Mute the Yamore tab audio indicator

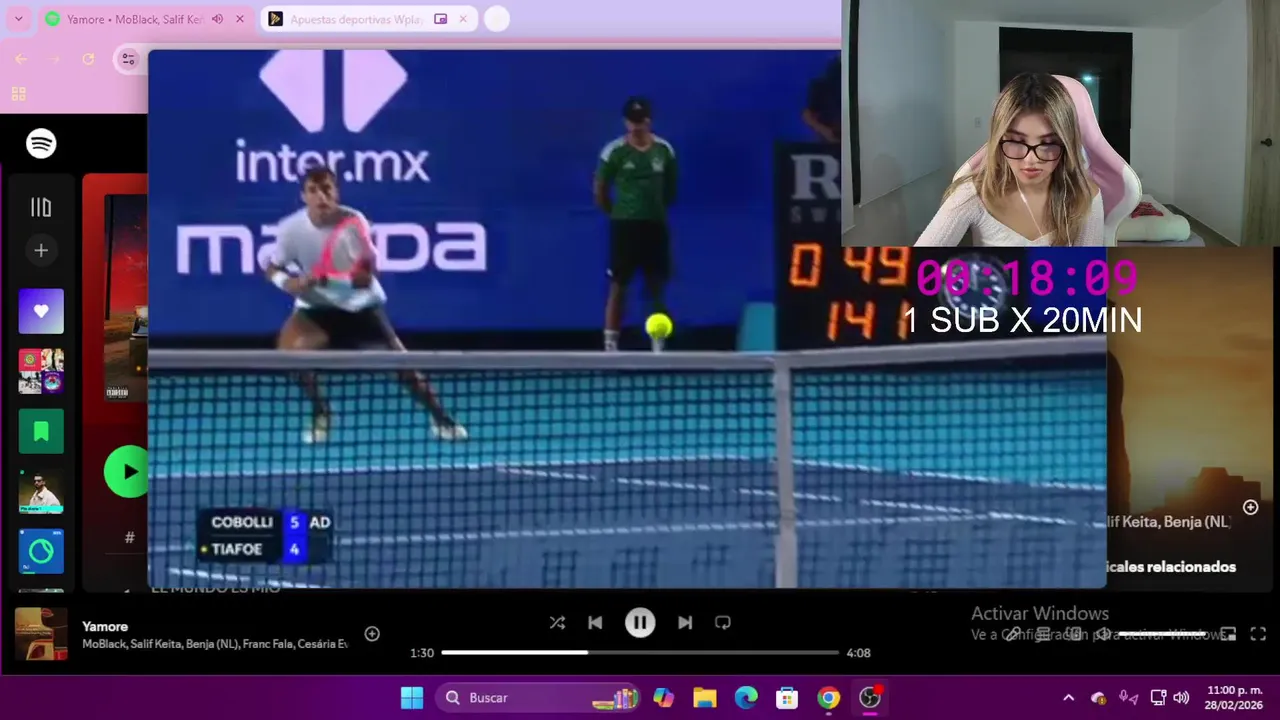coord(217,19)
